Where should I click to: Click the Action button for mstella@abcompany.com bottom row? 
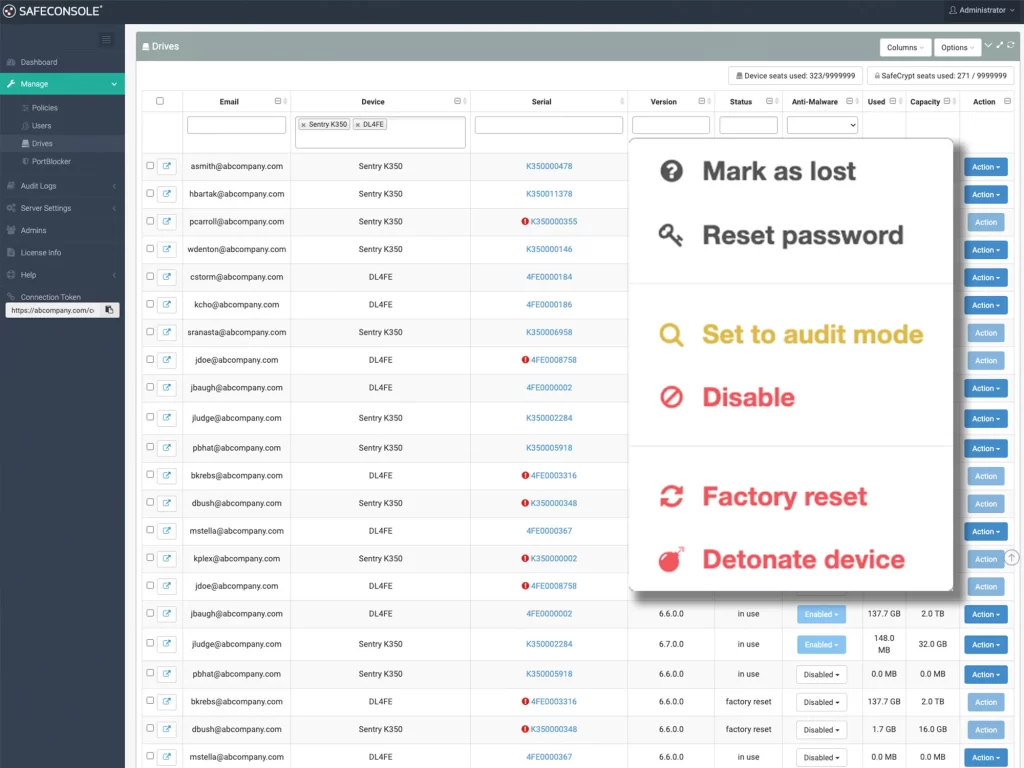[x=985, y=757]
